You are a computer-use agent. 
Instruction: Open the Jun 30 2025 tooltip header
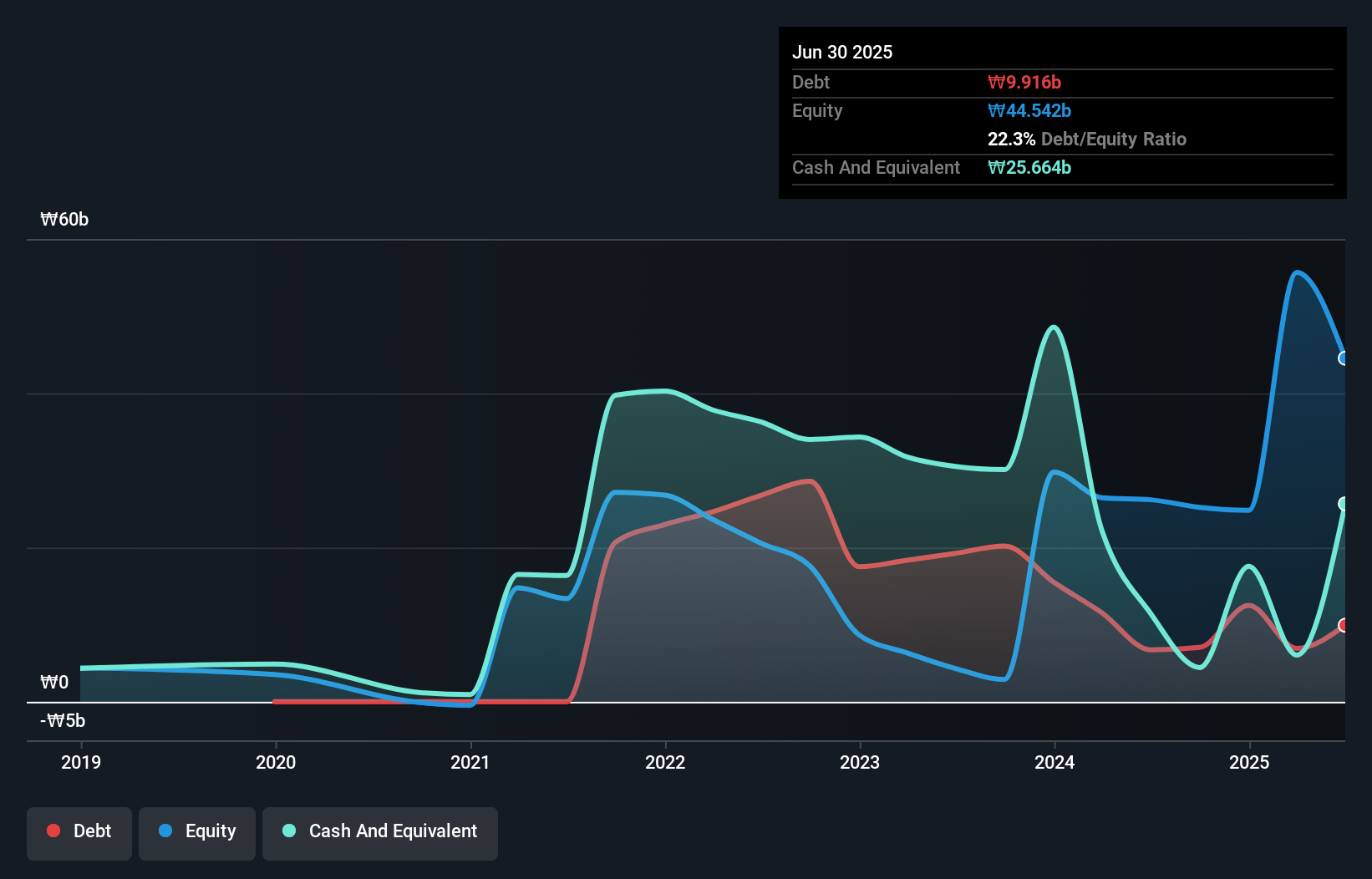point(843,52)
